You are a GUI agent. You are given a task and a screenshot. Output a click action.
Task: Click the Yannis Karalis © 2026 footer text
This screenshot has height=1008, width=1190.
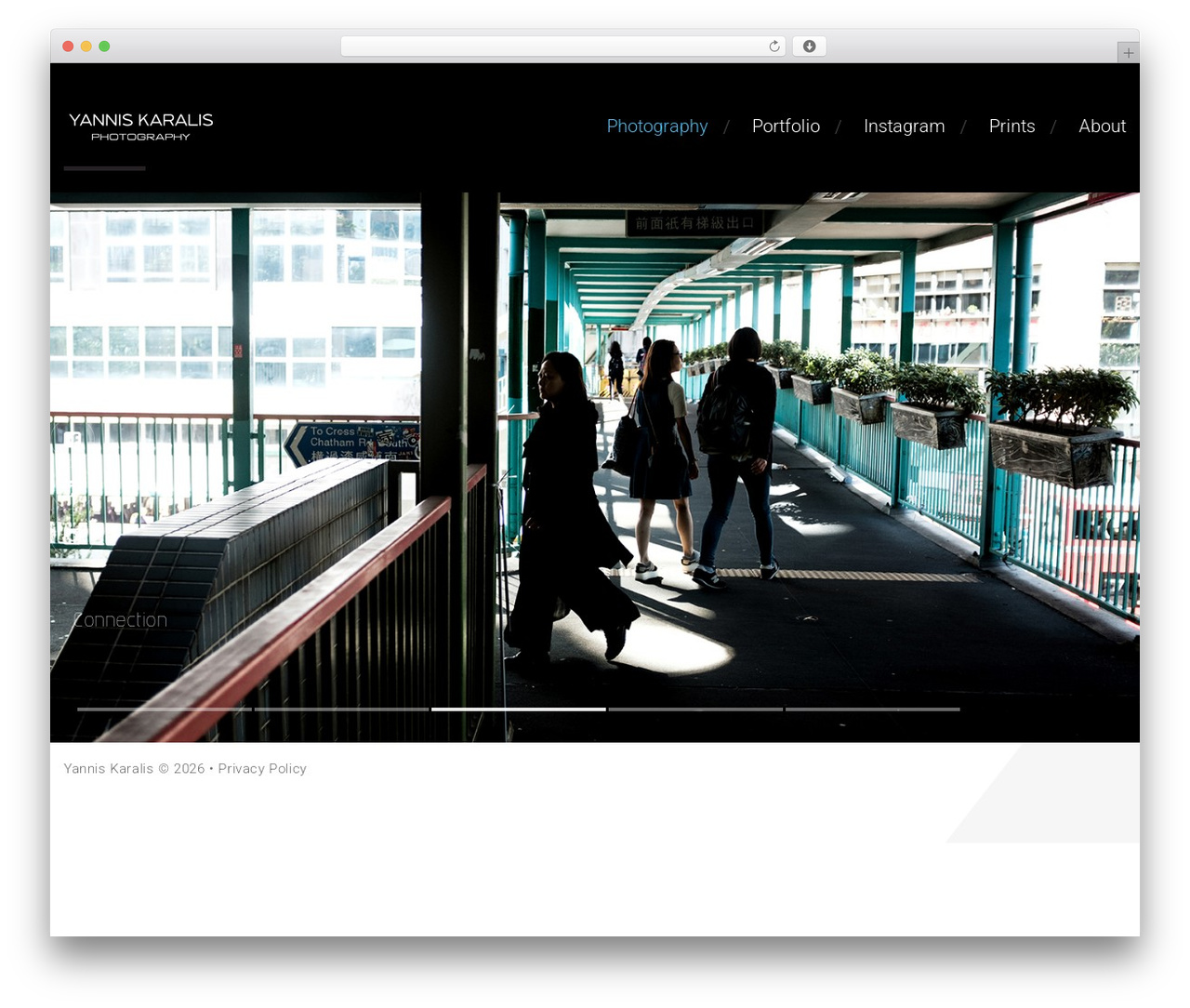click(x=134, y=768)
